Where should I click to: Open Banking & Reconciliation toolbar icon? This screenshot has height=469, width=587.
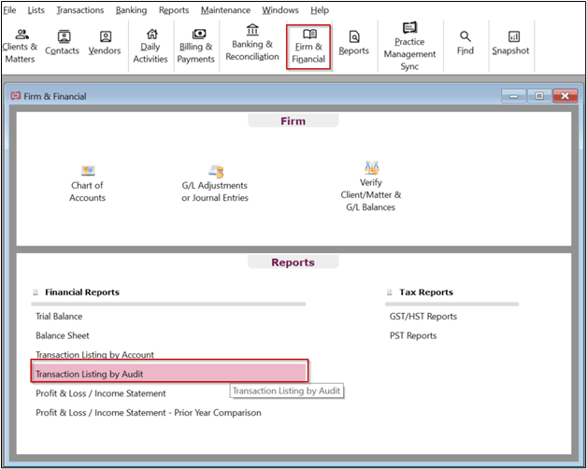252,43
